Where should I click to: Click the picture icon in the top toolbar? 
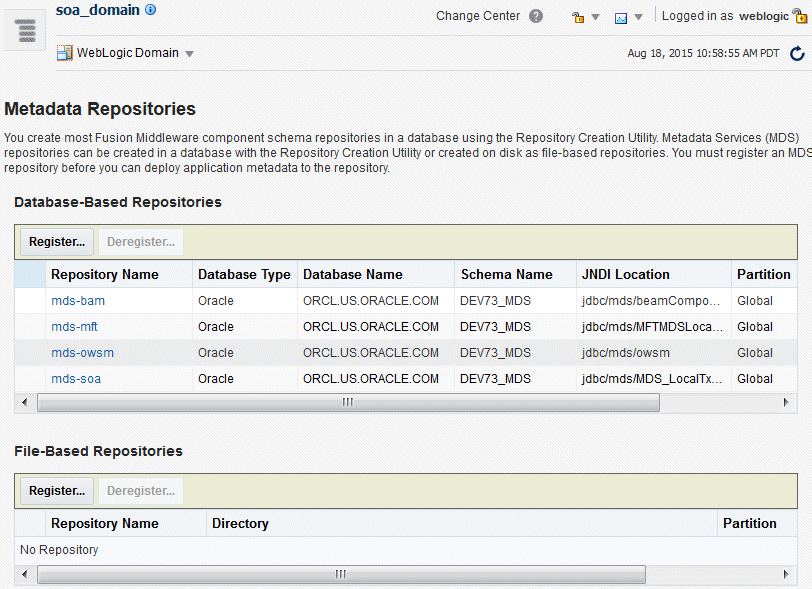click(x=621, y=19)
